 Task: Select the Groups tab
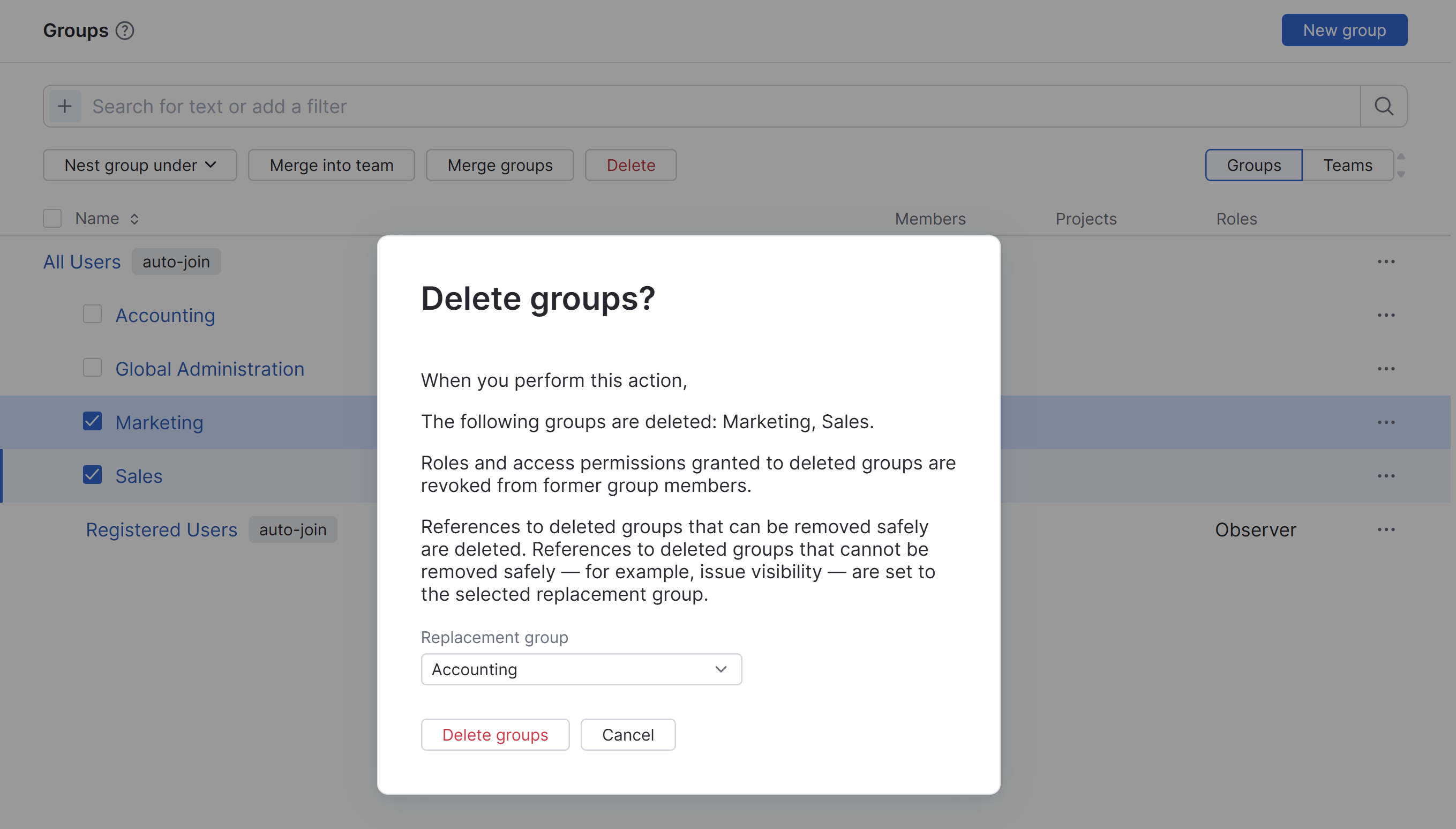[1254, 165]
